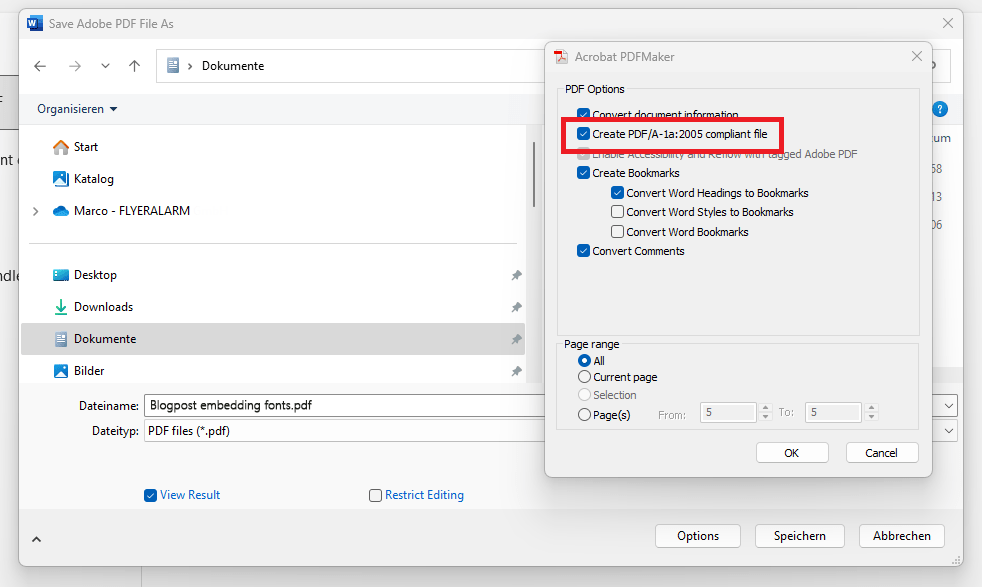982x587 pixels.
Task: Decrease the To page spinner down arrow
Action: 871,417
